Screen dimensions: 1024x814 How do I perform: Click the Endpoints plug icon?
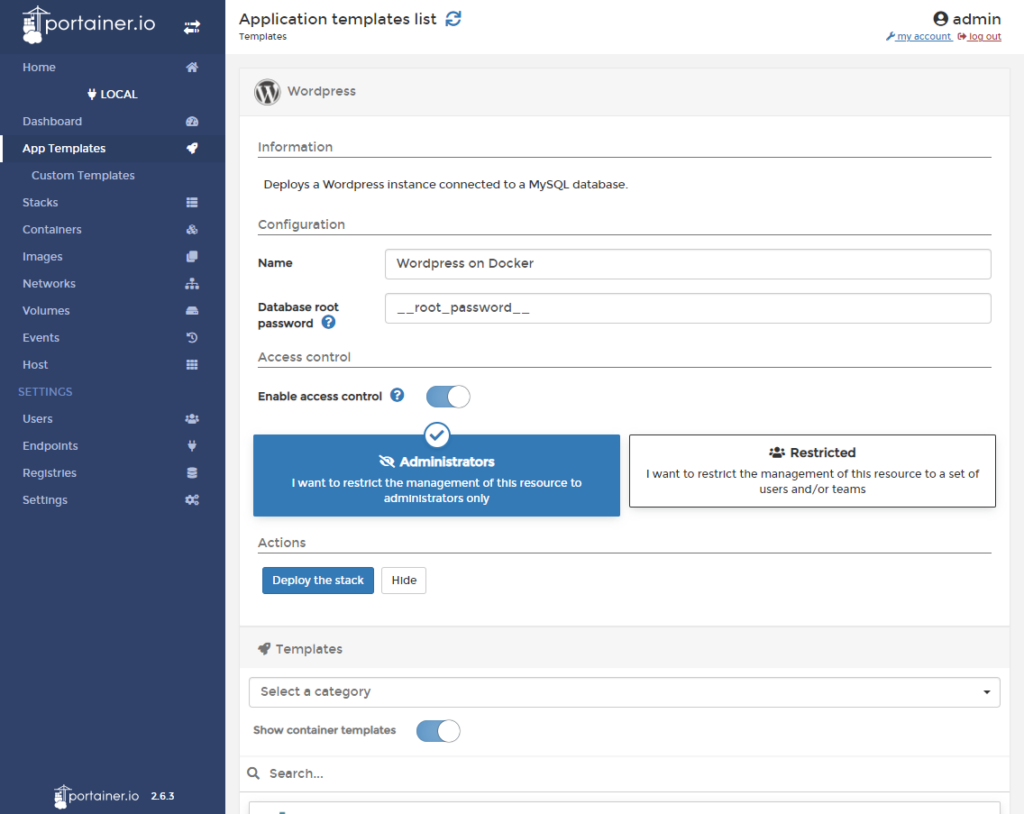[x=192, y=446]
